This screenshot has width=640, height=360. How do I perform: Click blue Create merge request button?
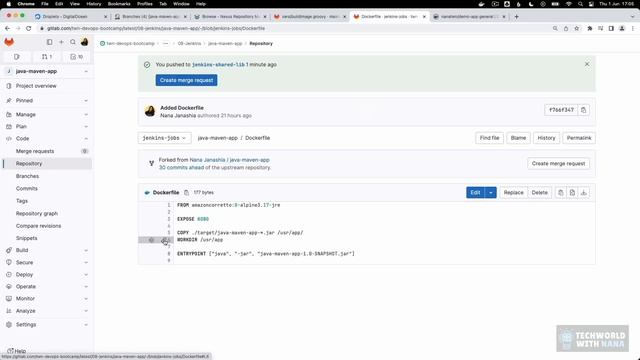tap(186, 80)
